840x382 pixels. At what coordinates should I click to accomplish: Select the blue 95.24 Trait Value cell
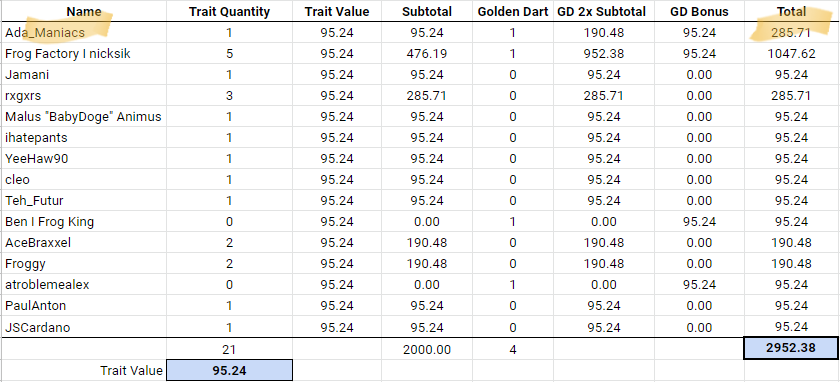229,370
